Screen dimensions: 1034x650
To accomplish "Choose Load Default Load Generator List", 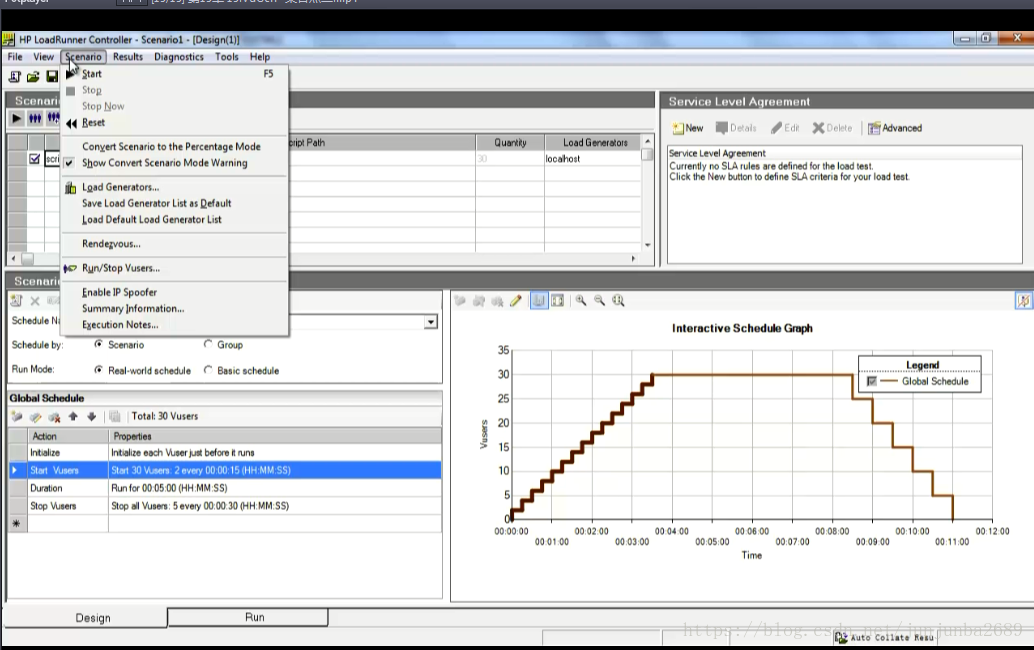I will (174, 220).
